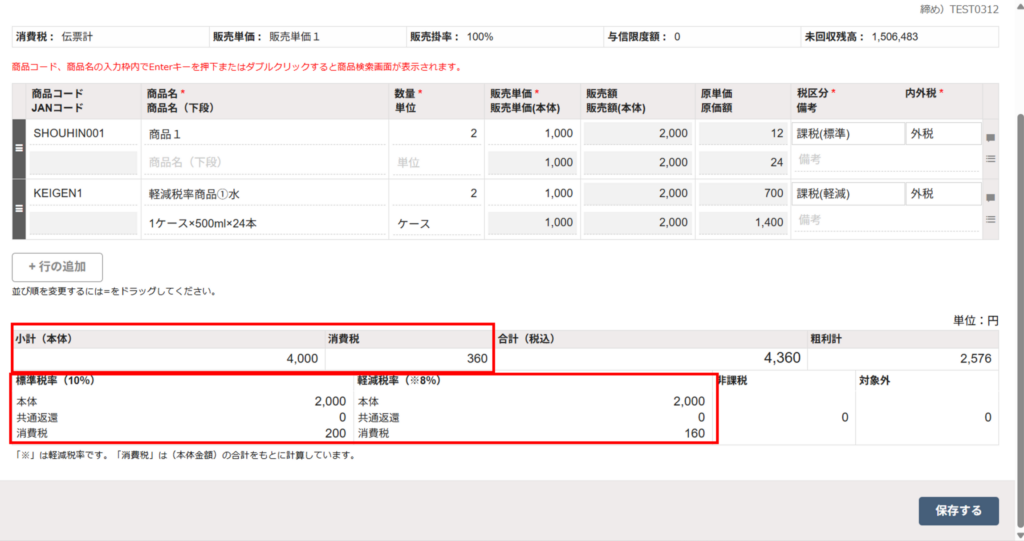The height and width of the screenshot is (541, 1024).
Task: Click the comment icon on the SHOUHIN001 row
Action: pos(990,138)
